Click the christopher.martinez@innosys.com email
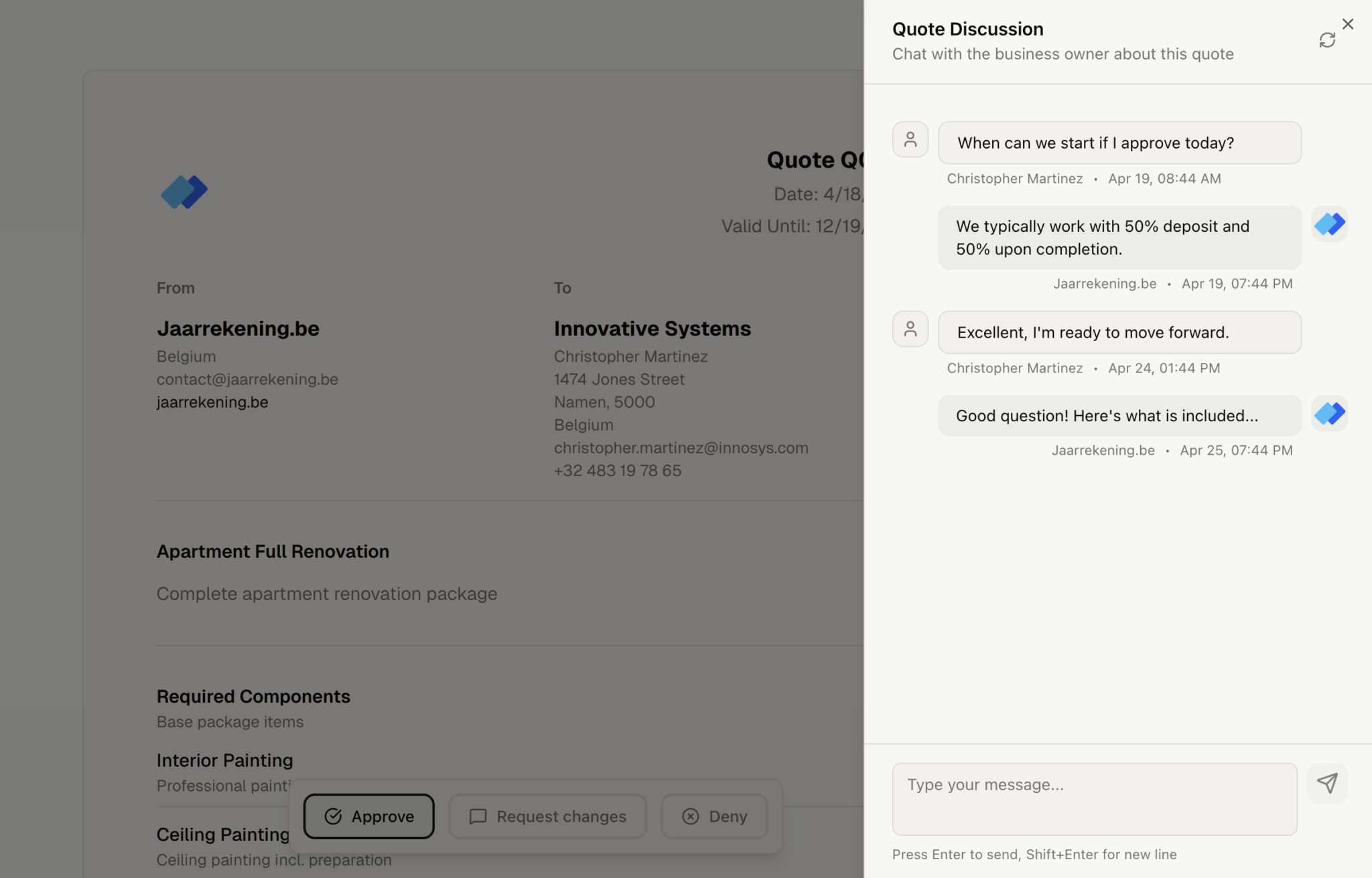1372x878 pixels. tap(681, 447)
